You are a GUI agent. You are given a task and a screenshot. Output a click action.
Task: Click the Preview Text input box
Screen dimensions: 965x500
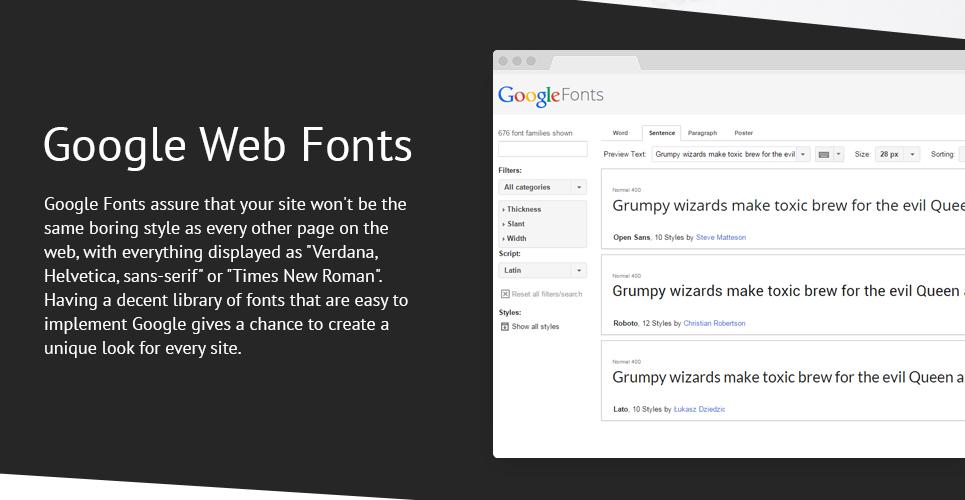(x=724, y=155)
